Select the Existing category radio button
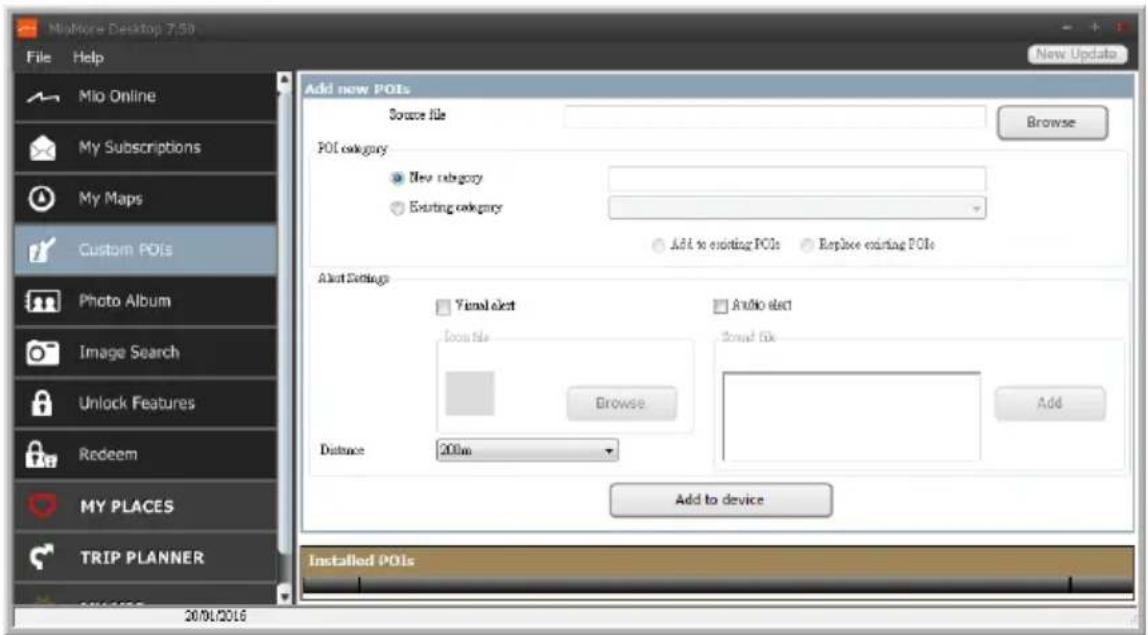 [x=398, y=208]
